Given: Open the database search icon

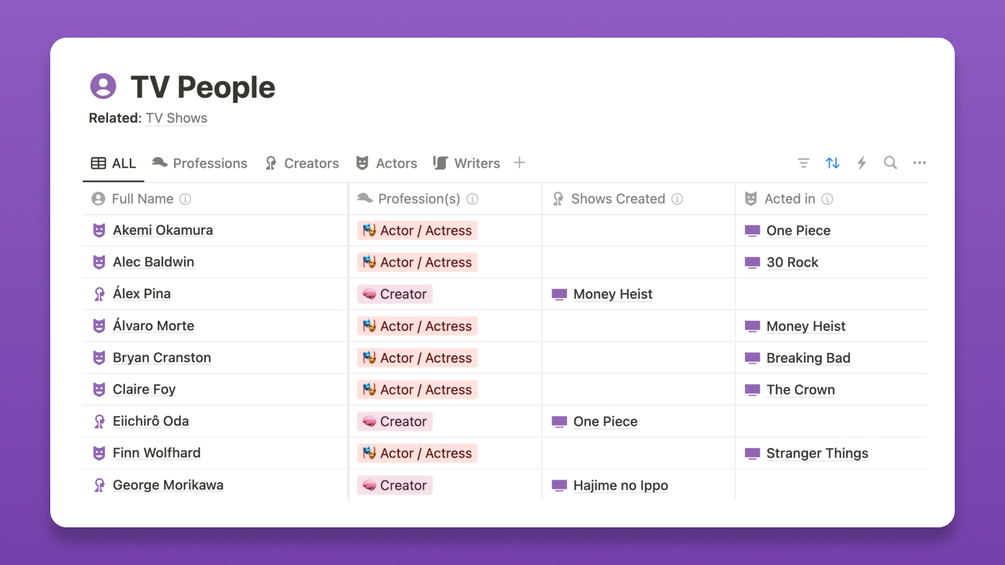Looking at the screenshot, I should 890,163.
